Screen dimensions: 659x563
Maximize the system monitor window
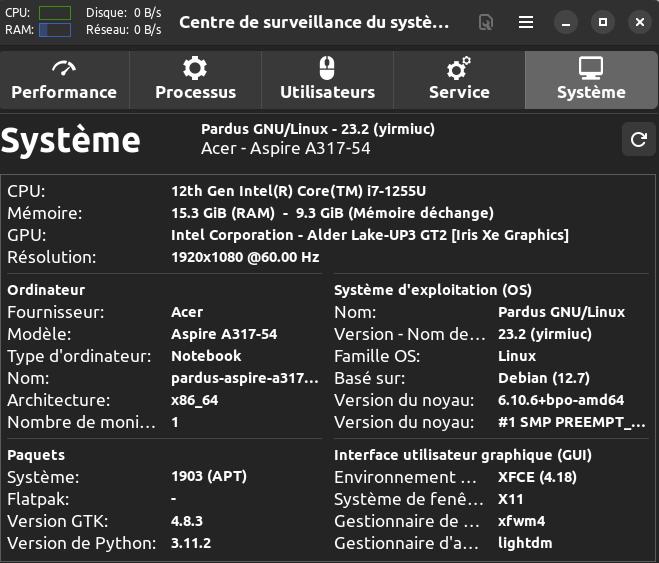pyautogui.click(x=603, y=22)
